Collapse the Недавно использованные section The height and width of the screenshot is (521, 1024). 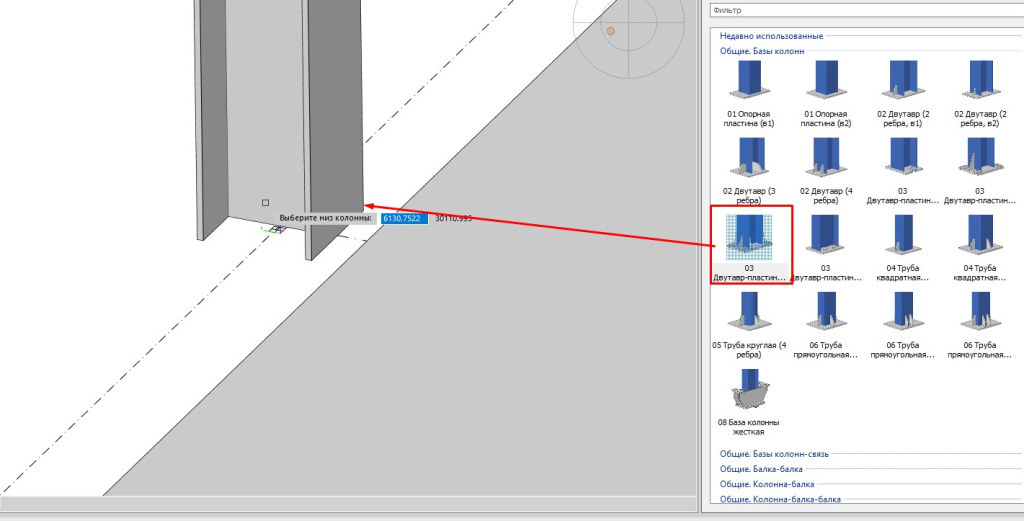click(762, 36)
